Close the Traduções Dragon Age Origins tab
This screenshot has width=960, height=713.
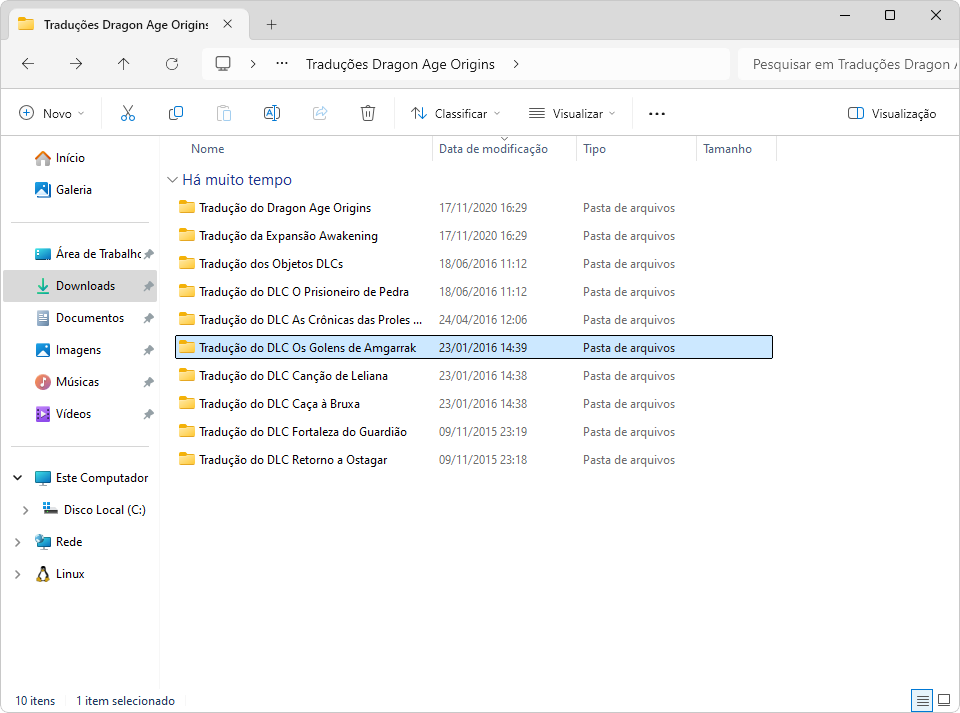tap(228, 24)
